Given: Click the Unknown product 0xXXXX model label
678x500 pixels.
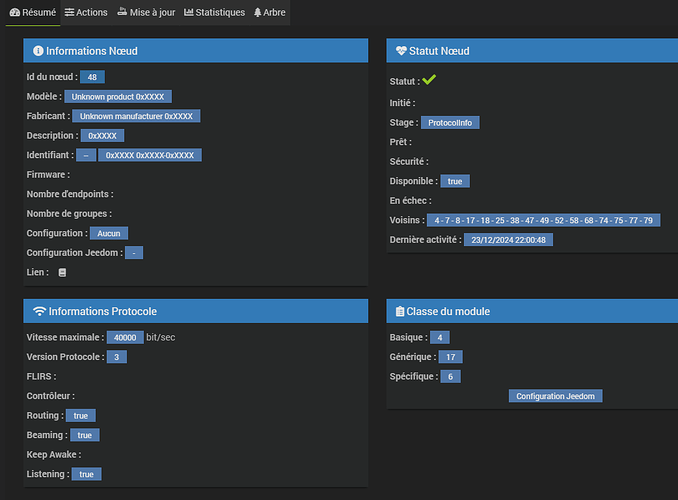Looking at the screenshot, I should (120, 97).
